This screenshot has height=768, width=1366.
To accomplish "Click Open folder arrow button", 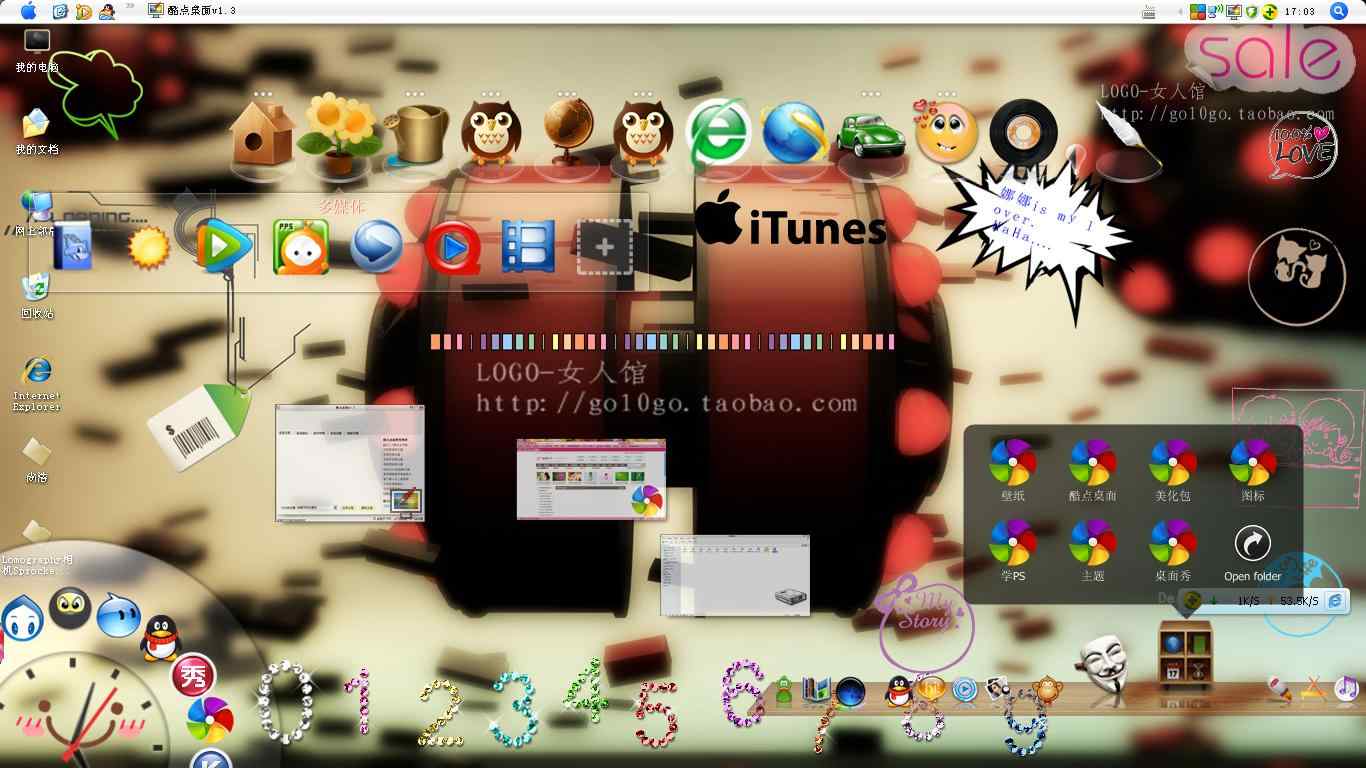I will pos(1252,554).
